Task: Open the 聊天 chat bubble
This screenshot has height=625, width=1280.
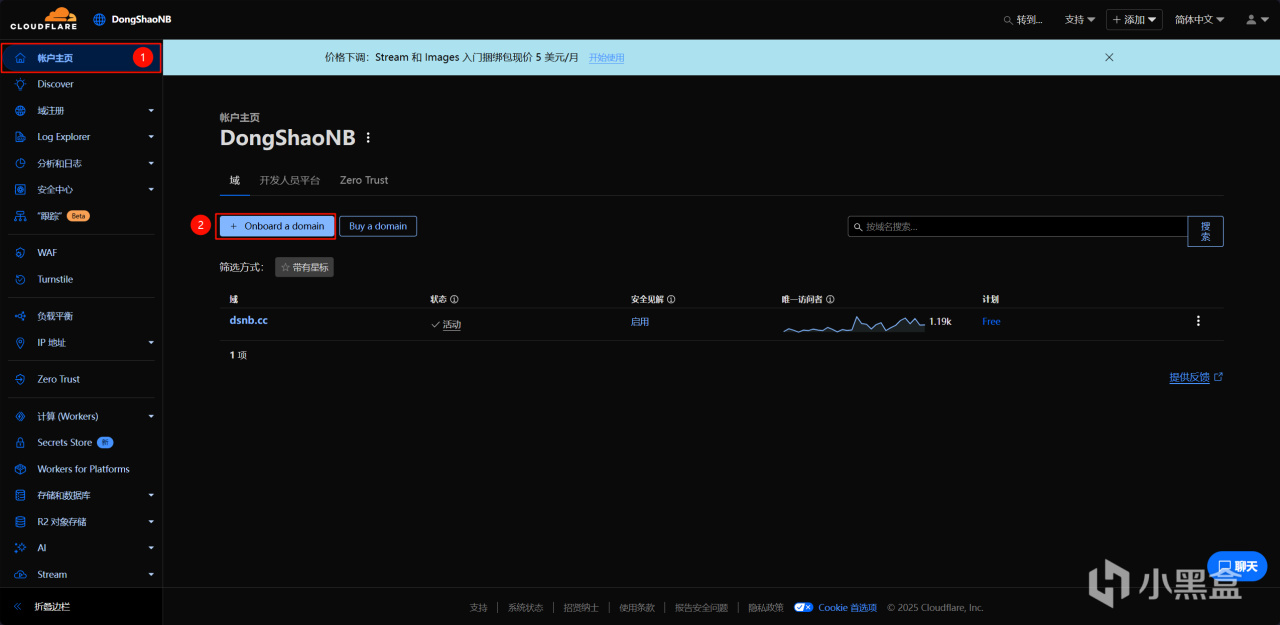Action: point(1237,566)
